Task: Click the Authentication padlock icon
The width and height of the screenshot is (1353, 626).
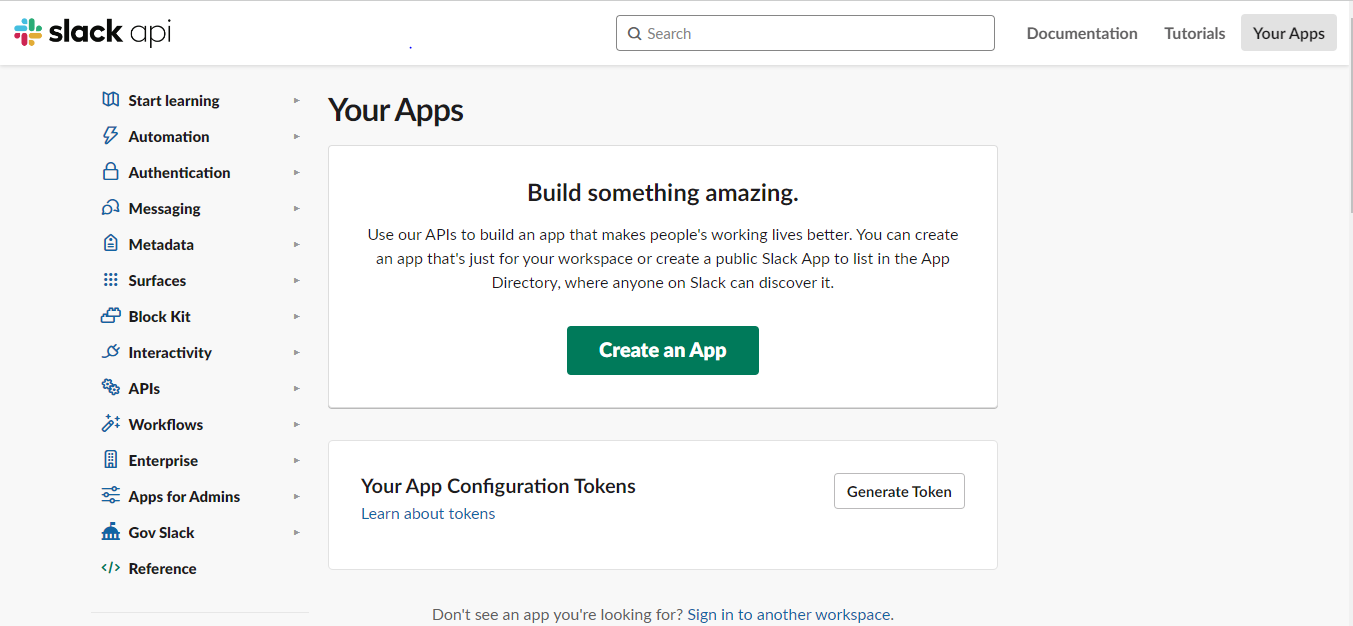Action: tap(111, 172)
